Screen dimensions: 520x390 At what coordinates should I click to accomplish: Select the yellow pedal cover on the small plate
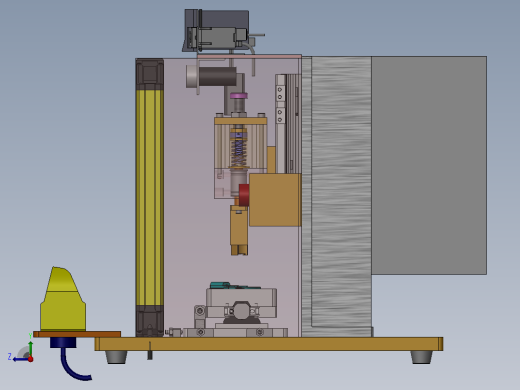click(x=63, y=299)
